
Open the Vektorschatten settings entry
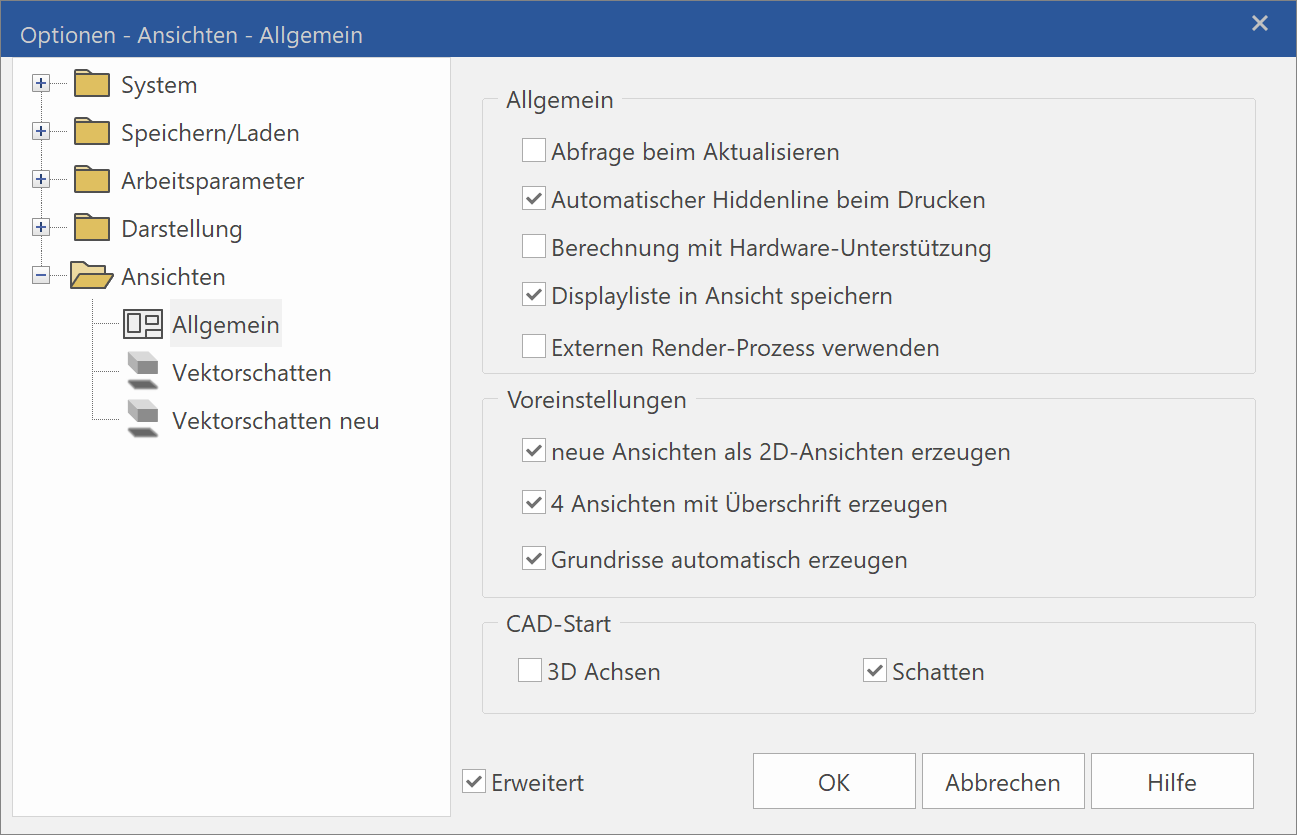[x=252, y=373]
